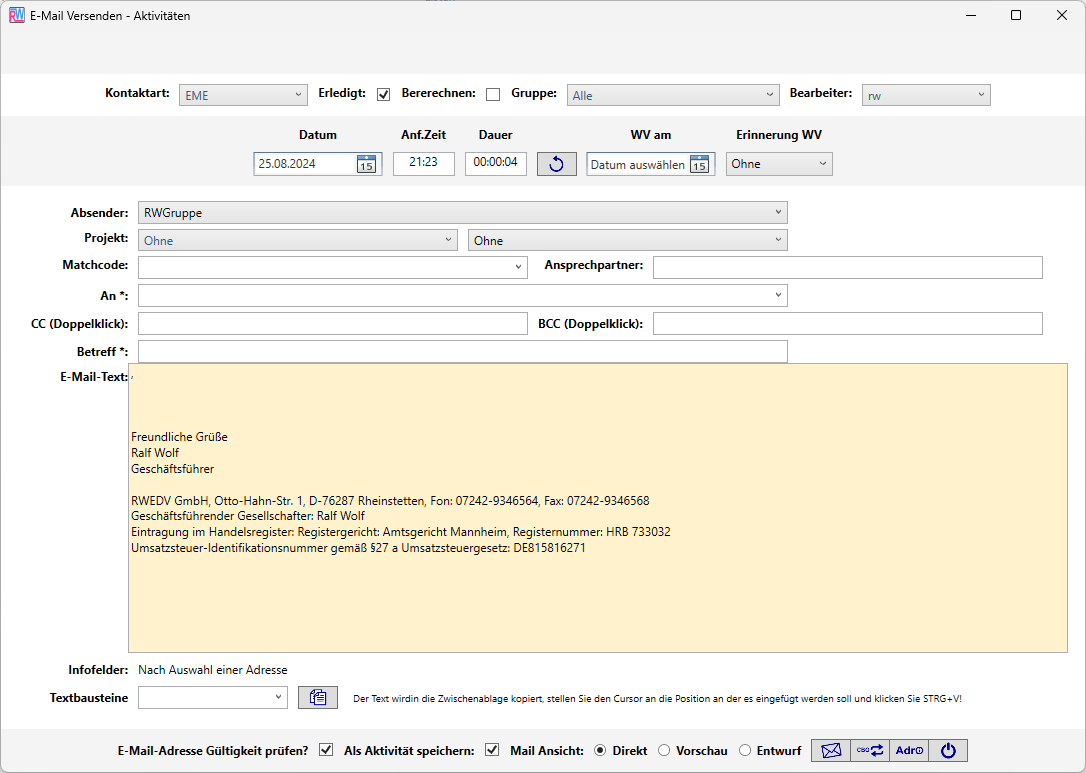Expand the Erinnerung WV dropdown
Image resolution: width=1086 pixels, height=773 pixels.
779,164
